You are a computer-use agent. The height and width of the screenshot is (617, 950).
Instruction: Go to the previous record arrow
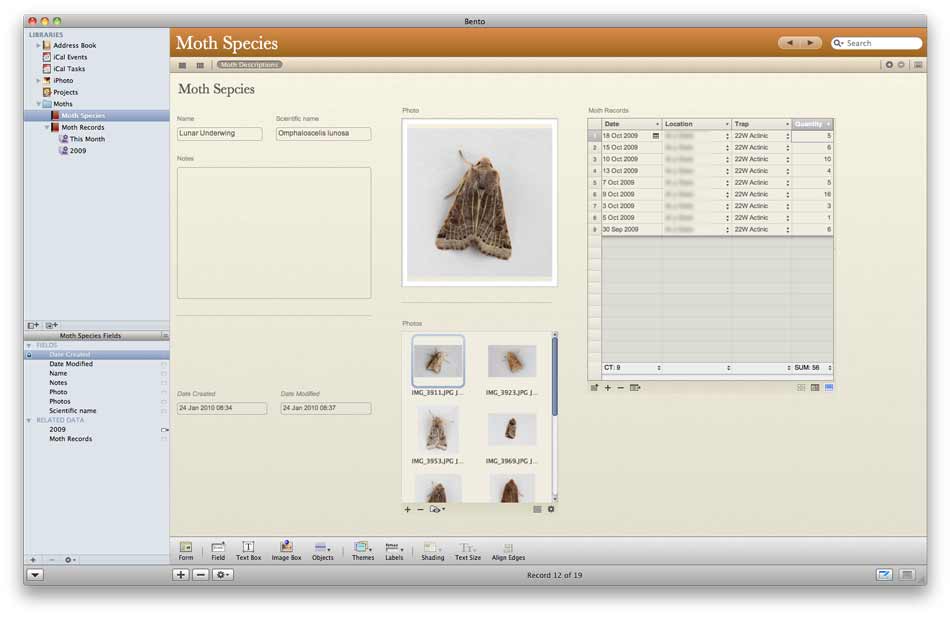coord(789,43)
